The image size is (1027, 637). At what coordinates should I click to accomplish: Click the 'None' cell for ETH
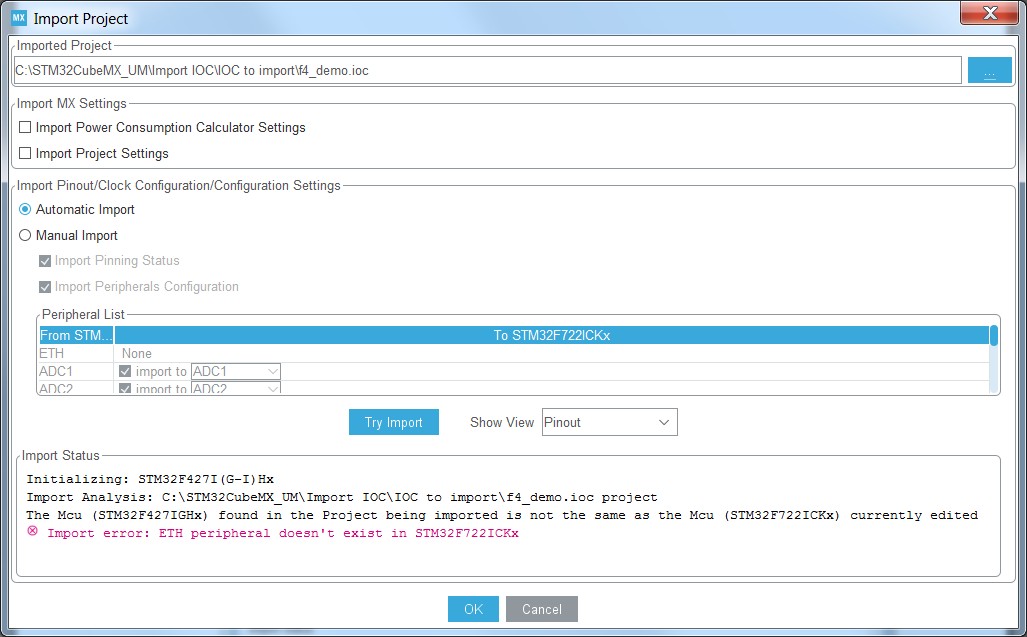tap(137, 354)
